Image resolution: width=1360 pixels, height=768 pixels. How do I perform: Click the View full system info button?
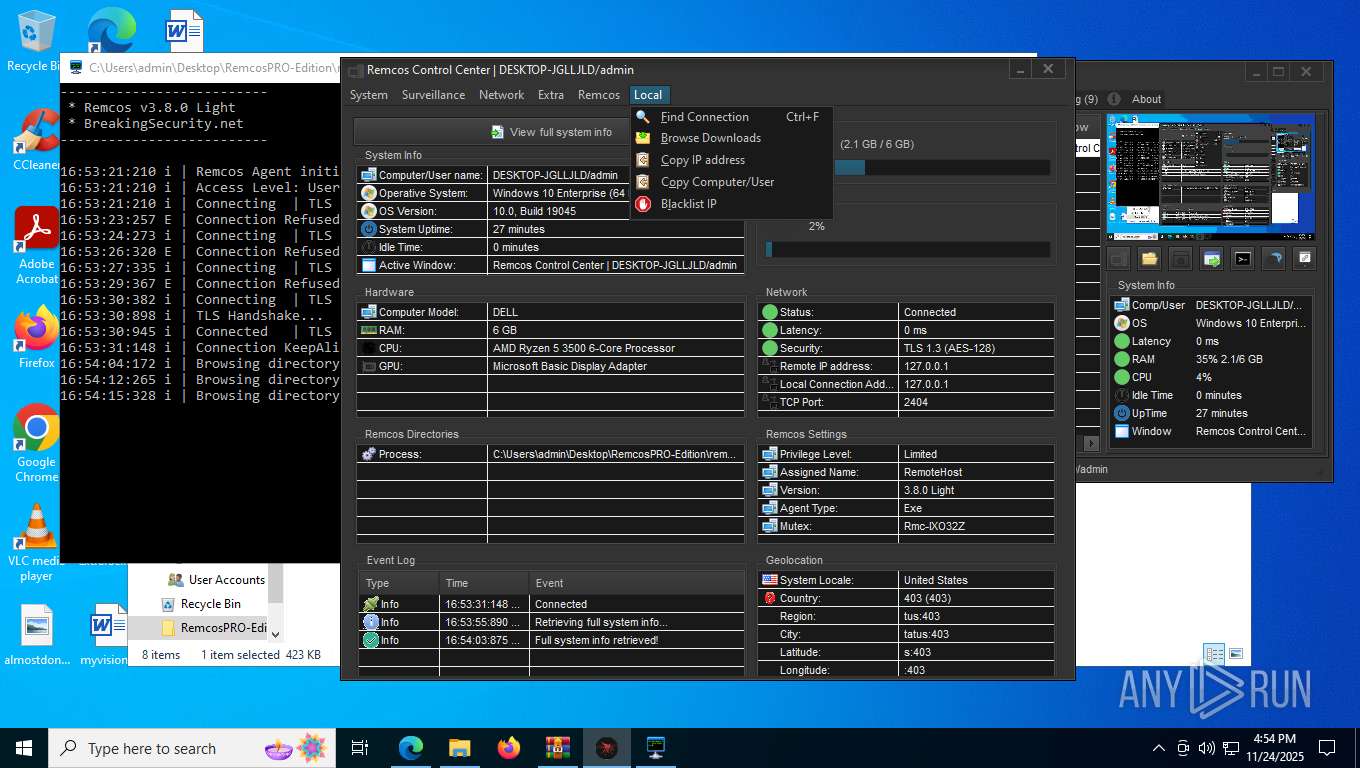pyautogui.click(x=551, y=132)
